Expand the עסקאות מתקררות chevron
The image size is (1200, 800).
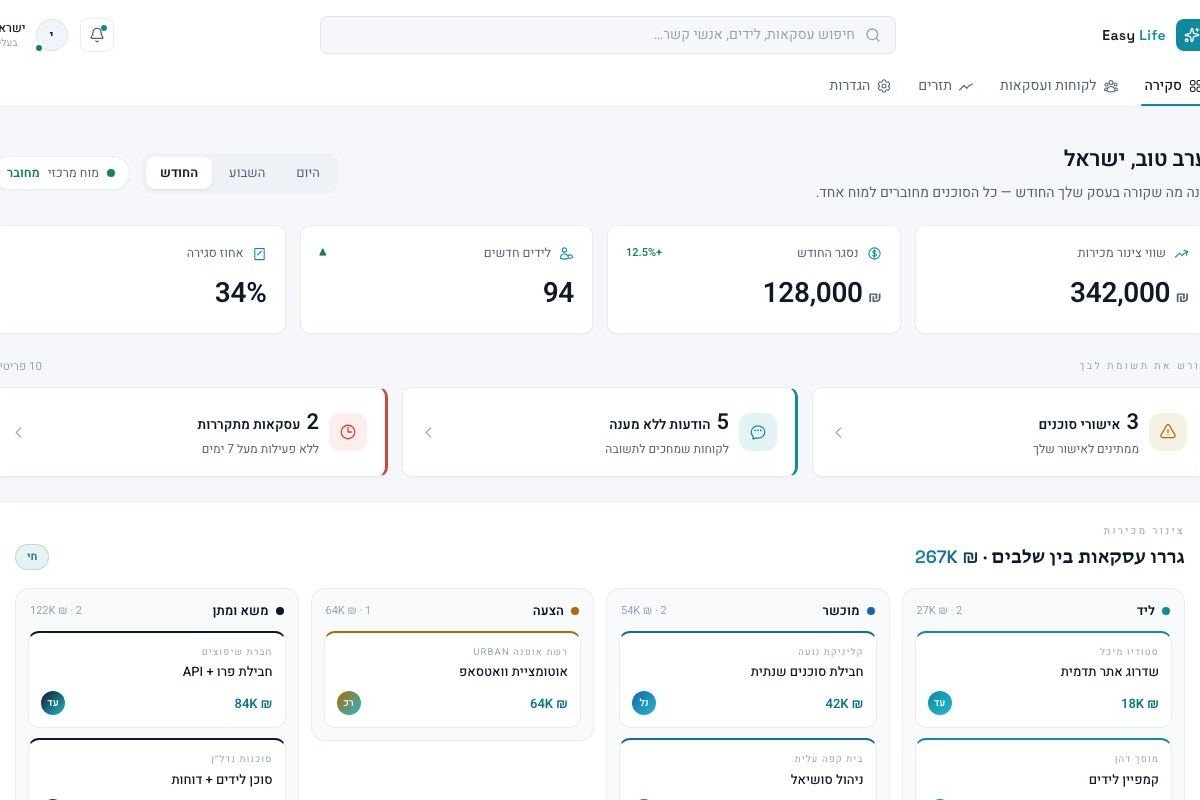point(18,432)
